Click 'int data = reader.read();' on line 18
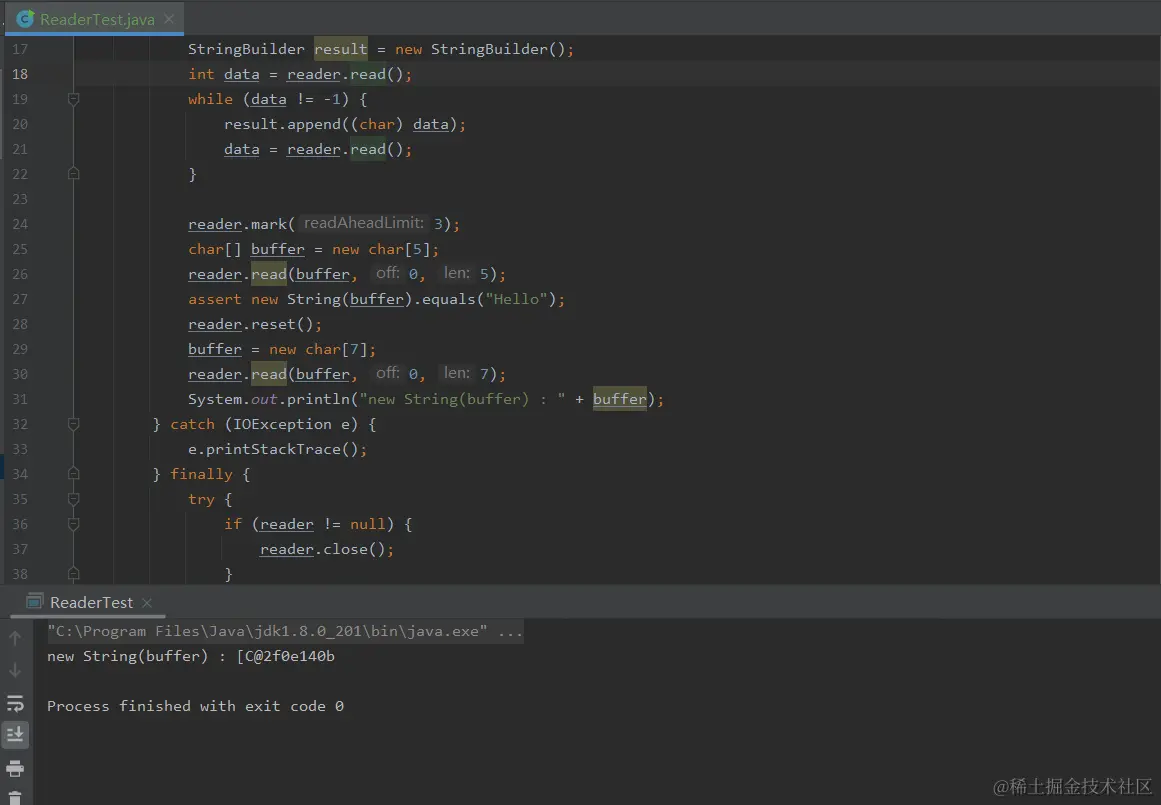 pos(300,74)
